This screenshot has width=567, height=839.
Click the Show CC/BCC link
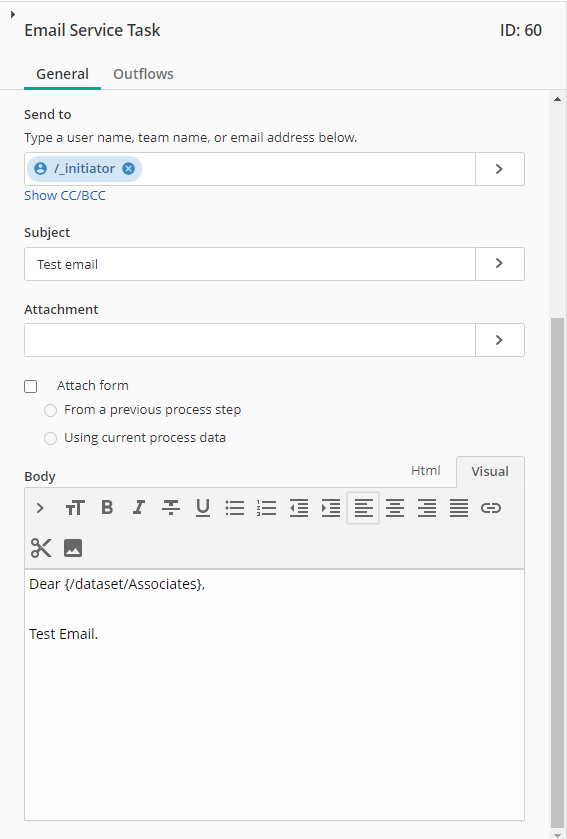click(x=65, y=195)
